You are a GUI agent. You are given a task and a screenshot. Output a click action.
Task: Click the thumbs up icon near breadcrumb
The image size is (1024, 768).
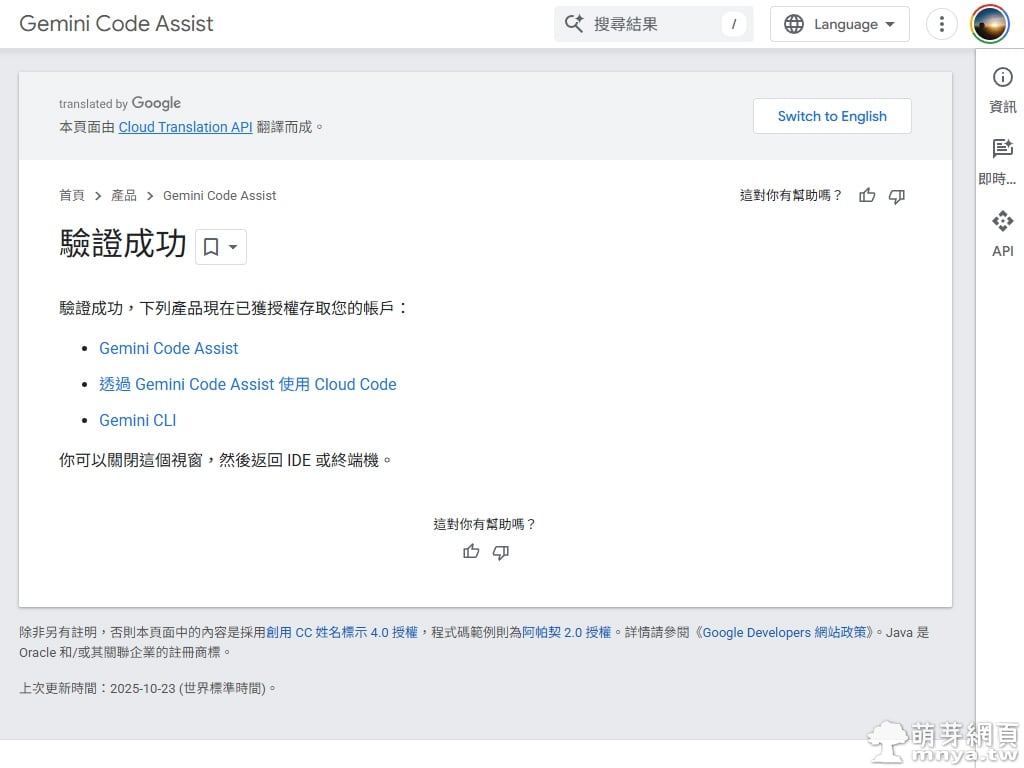[867, 196]
